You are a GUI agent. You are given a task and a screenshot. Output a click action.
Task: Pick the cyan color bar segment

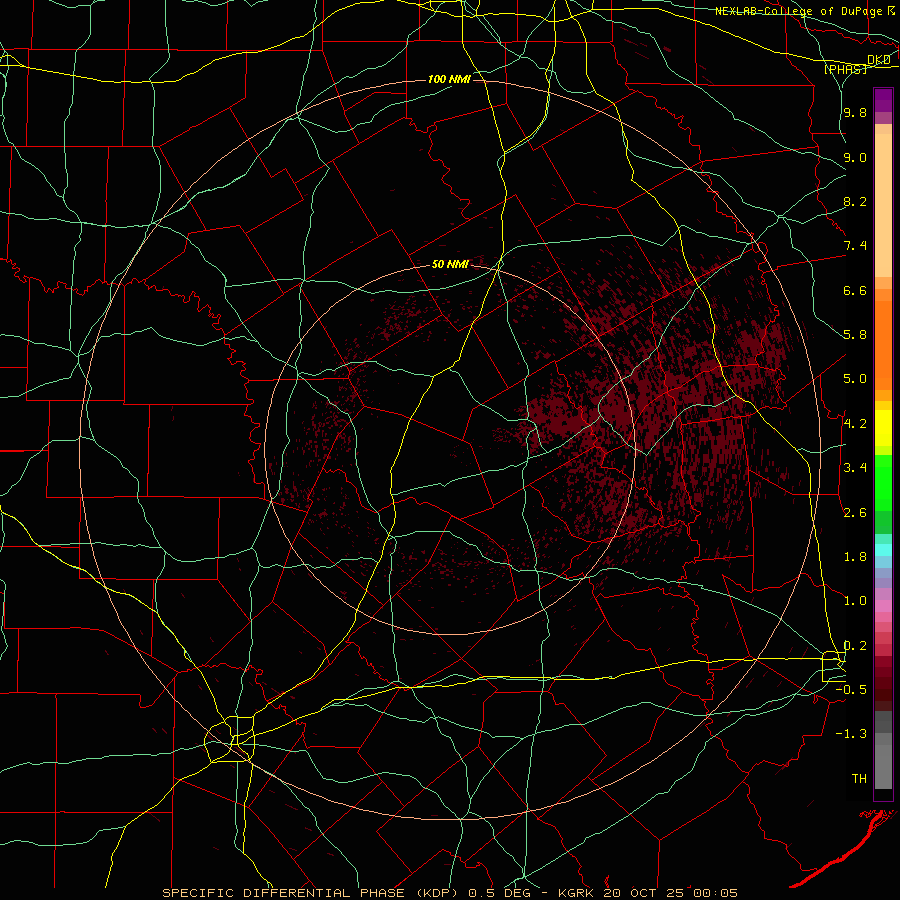(x=883, y=550)
